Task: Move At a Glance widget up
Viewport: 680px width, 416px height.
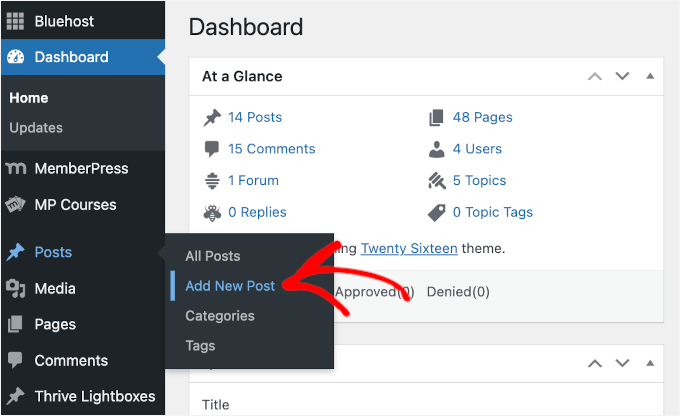Action: point(595,76)
